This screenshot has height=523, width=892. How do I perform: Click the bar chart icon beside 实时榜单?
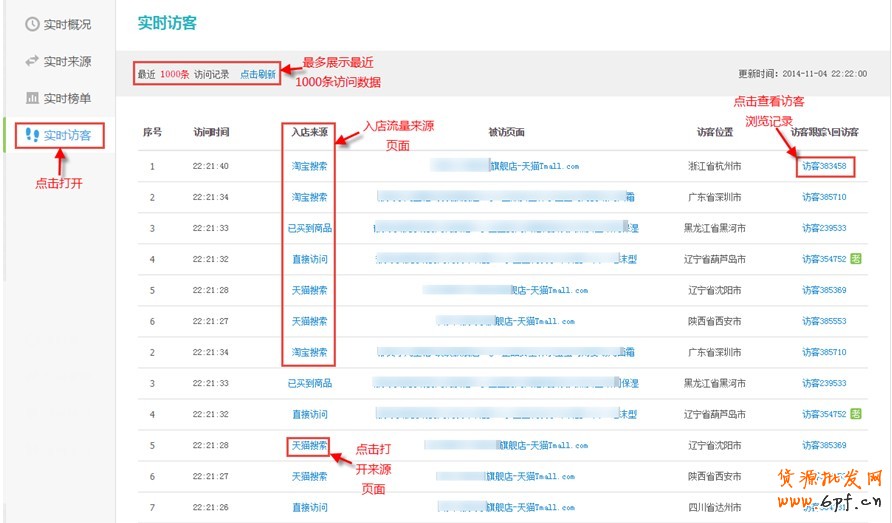[32, 98]
